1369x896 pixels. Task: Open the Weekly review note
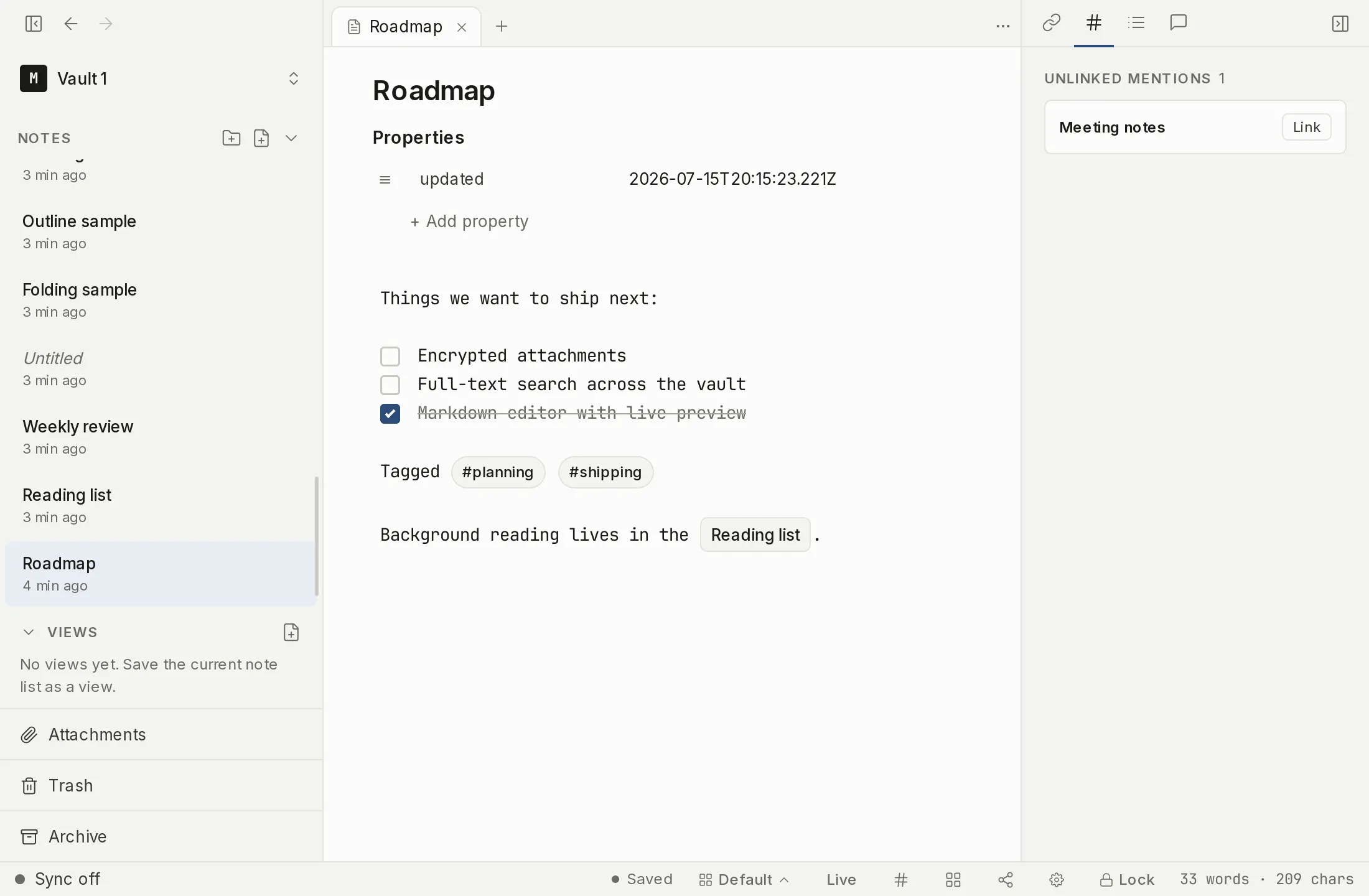click(x=161, y=437)
